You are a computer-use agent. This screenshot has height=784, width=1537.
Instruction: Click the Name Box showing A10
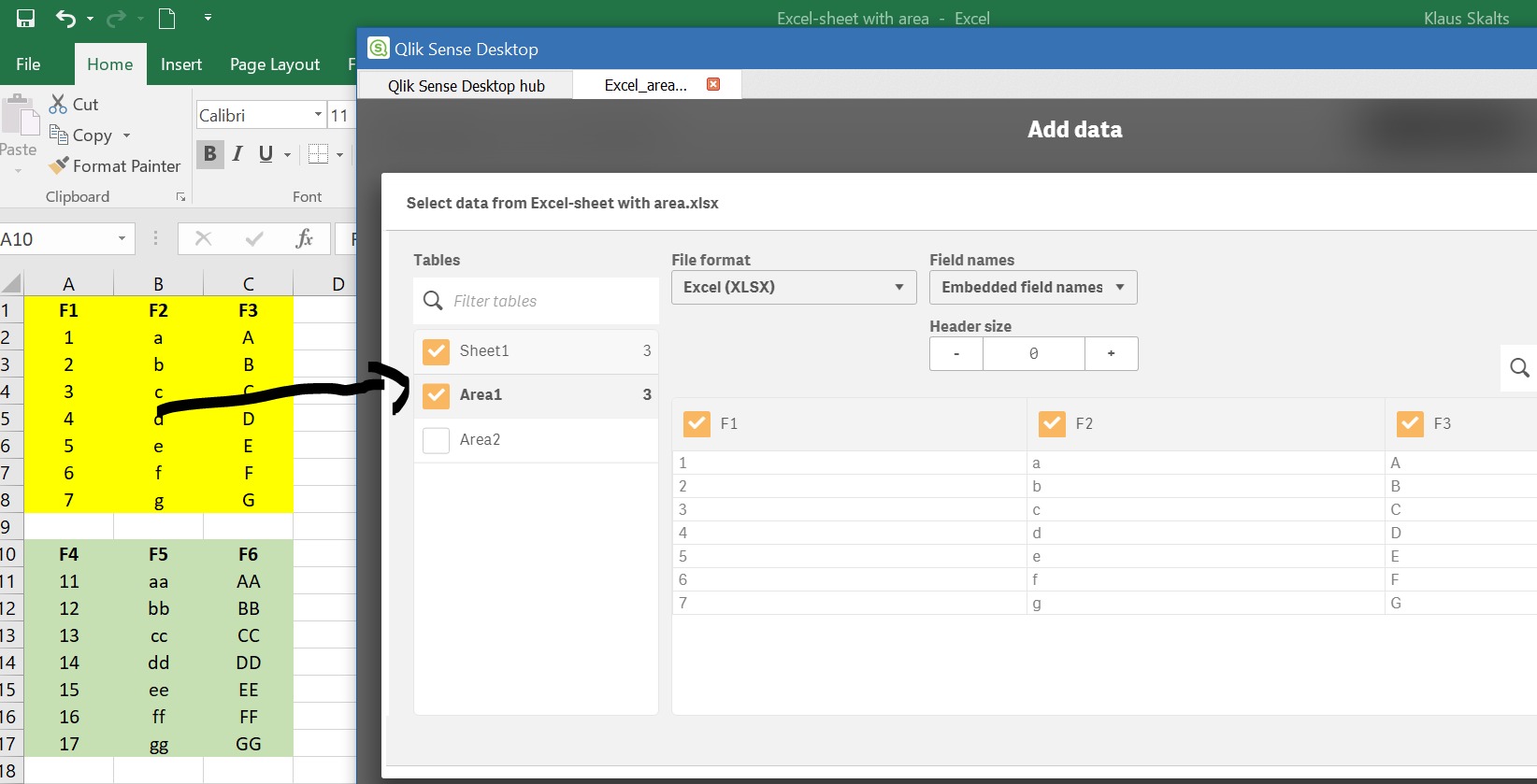click(x=56, y=239)
